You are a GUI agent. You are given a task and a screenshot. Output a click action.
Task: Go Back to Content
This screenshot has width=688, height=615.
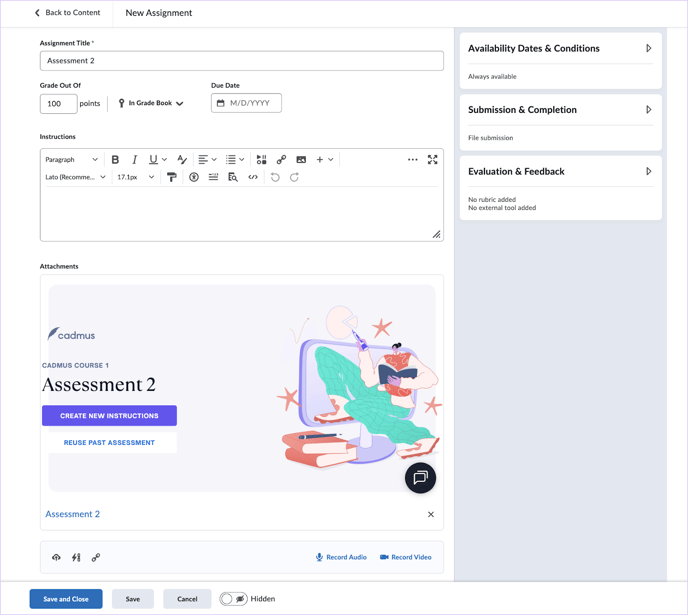click(x=67, y=13)
